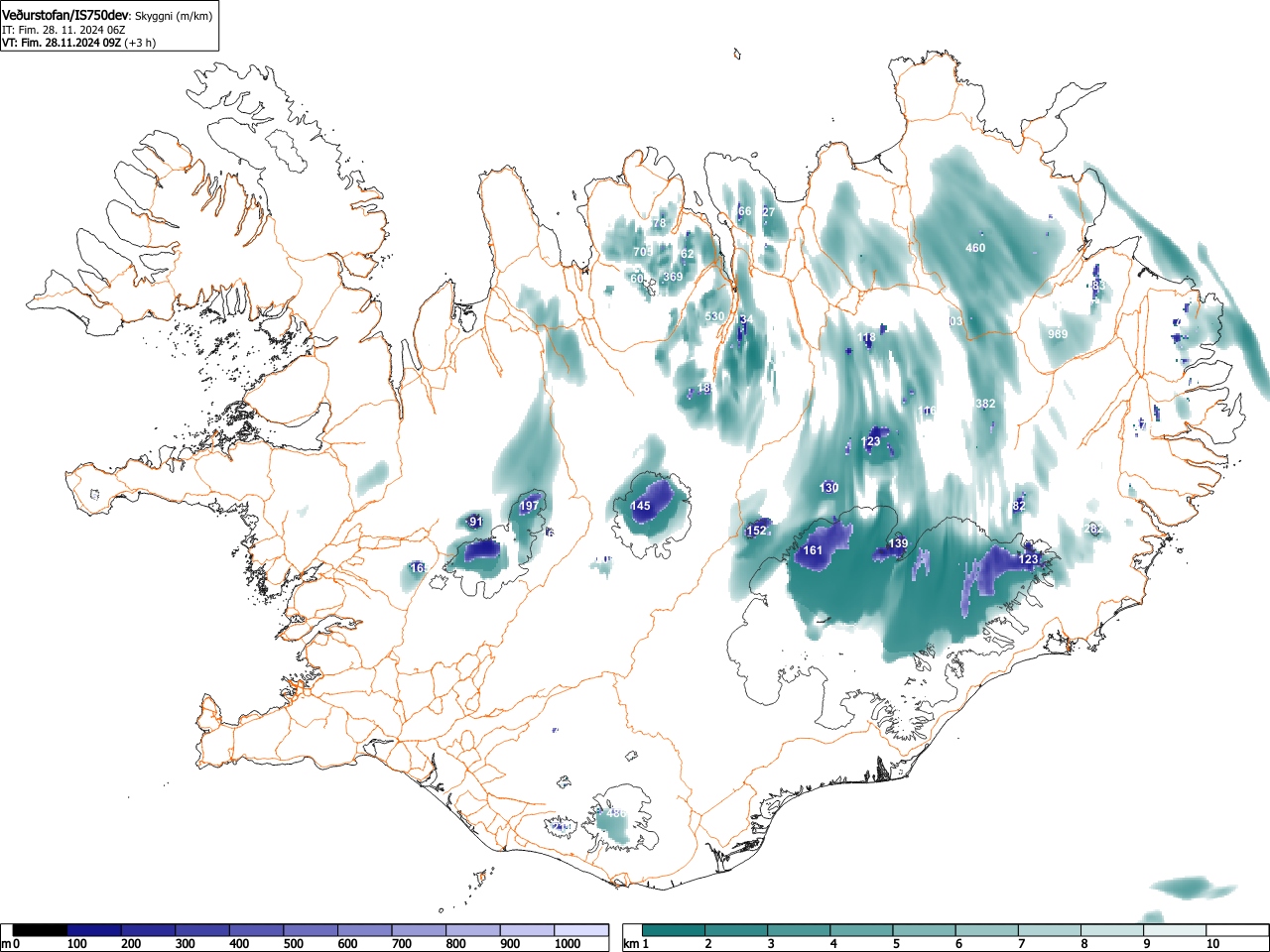Viewport: 1270px width, 952px height.
Task: Click the '1000' tick on the m legend
Action: (568, 944)
